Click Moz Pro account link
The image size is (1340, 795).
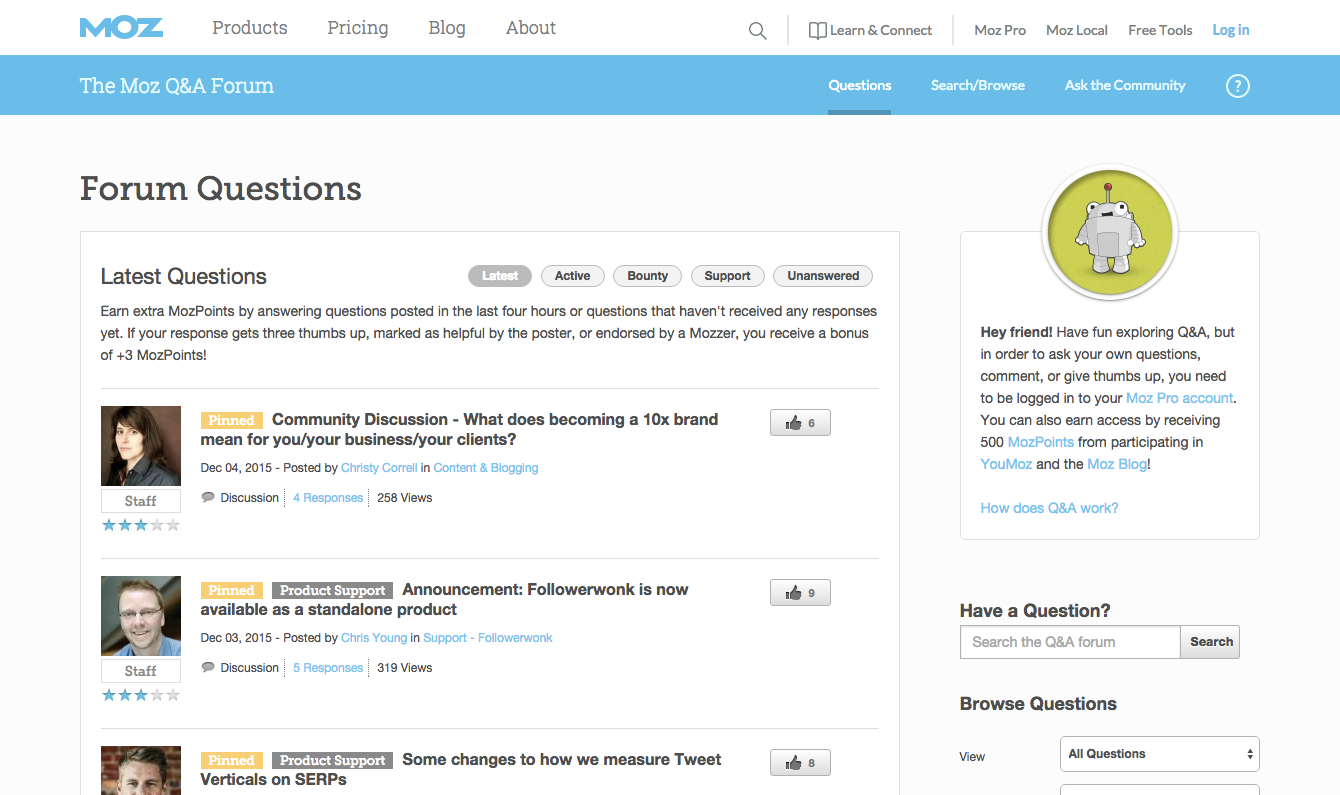[1180, 398]
